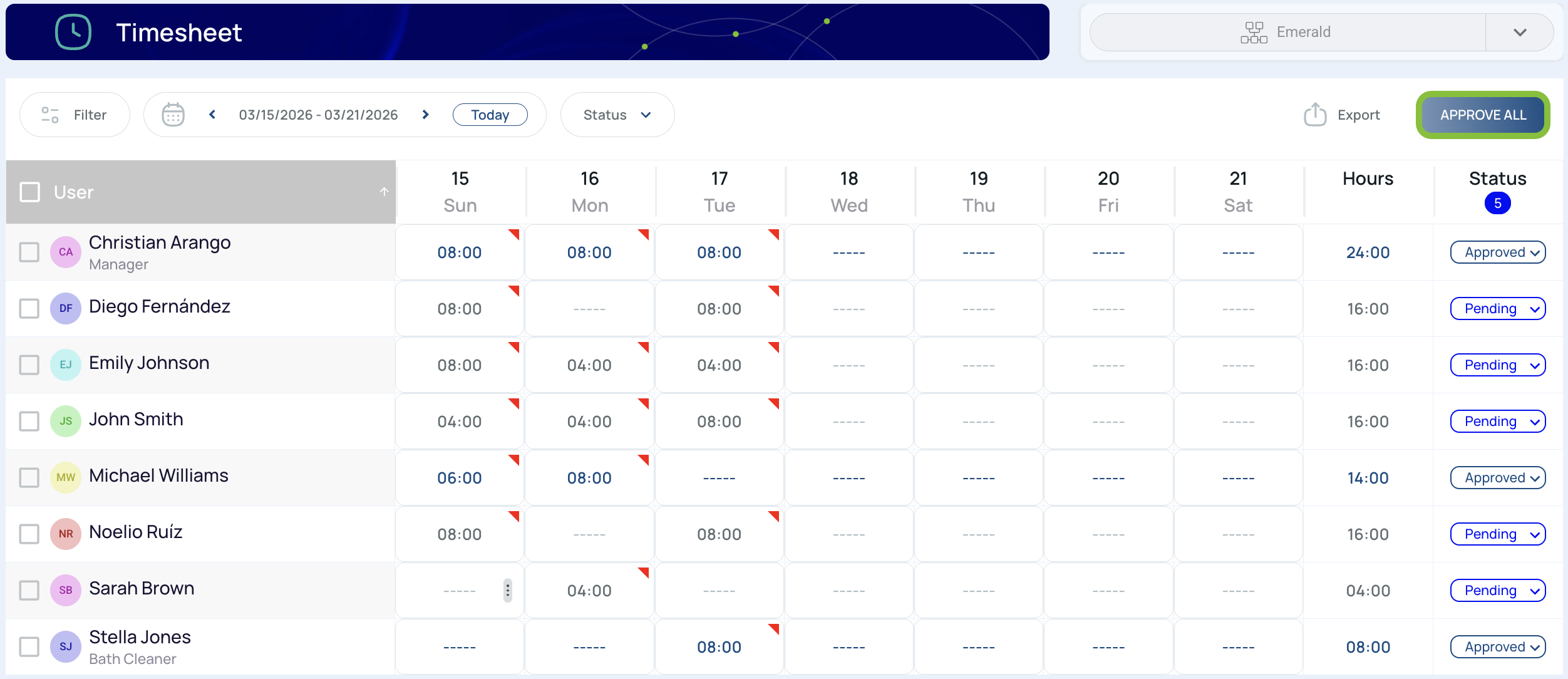Screen dimensions: 1568x679
Task: Check the select-all User checkbox
Action: tap(29, 192)
